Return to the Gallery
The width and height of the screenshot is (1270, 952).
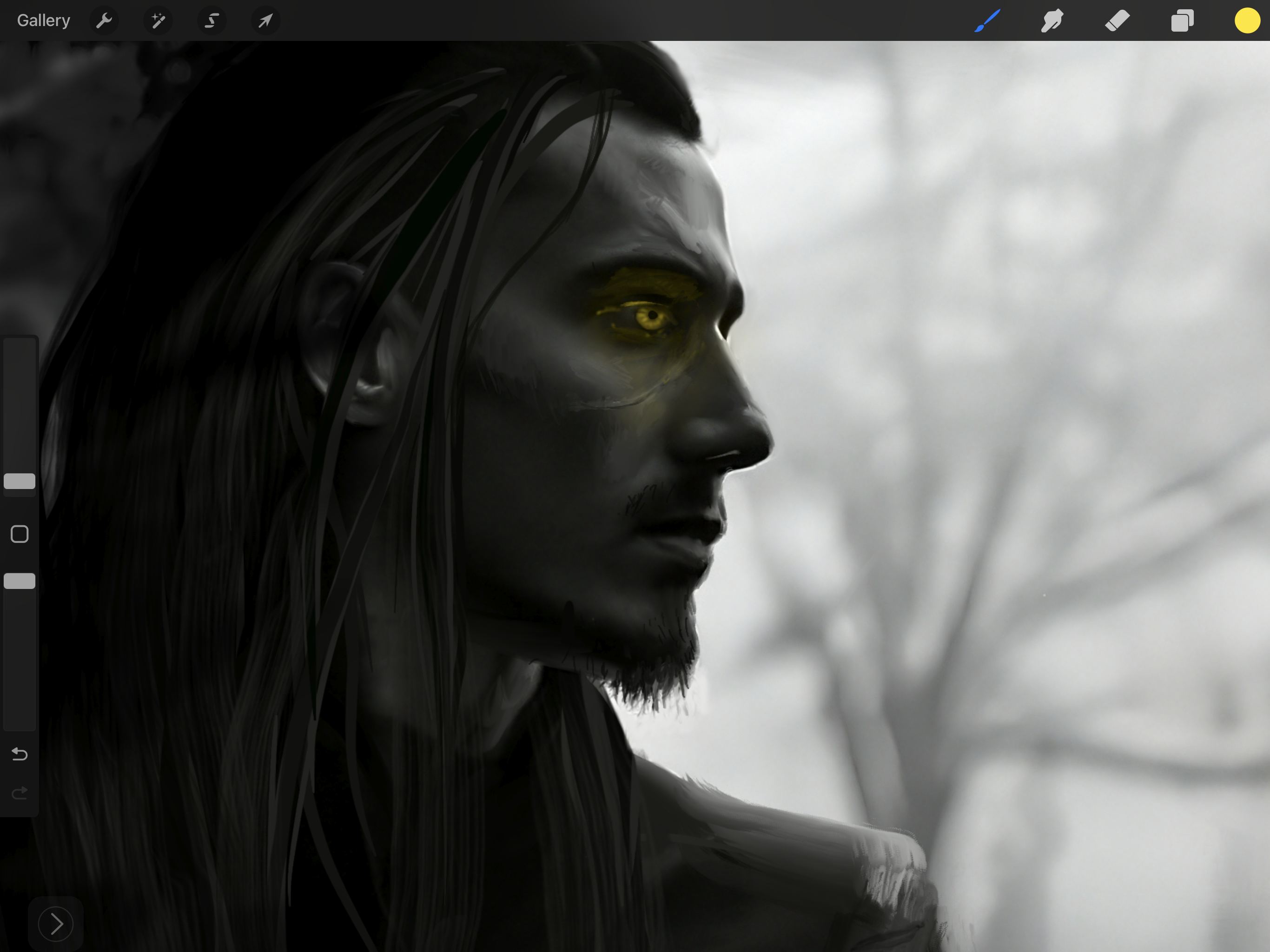click(44, 20)
